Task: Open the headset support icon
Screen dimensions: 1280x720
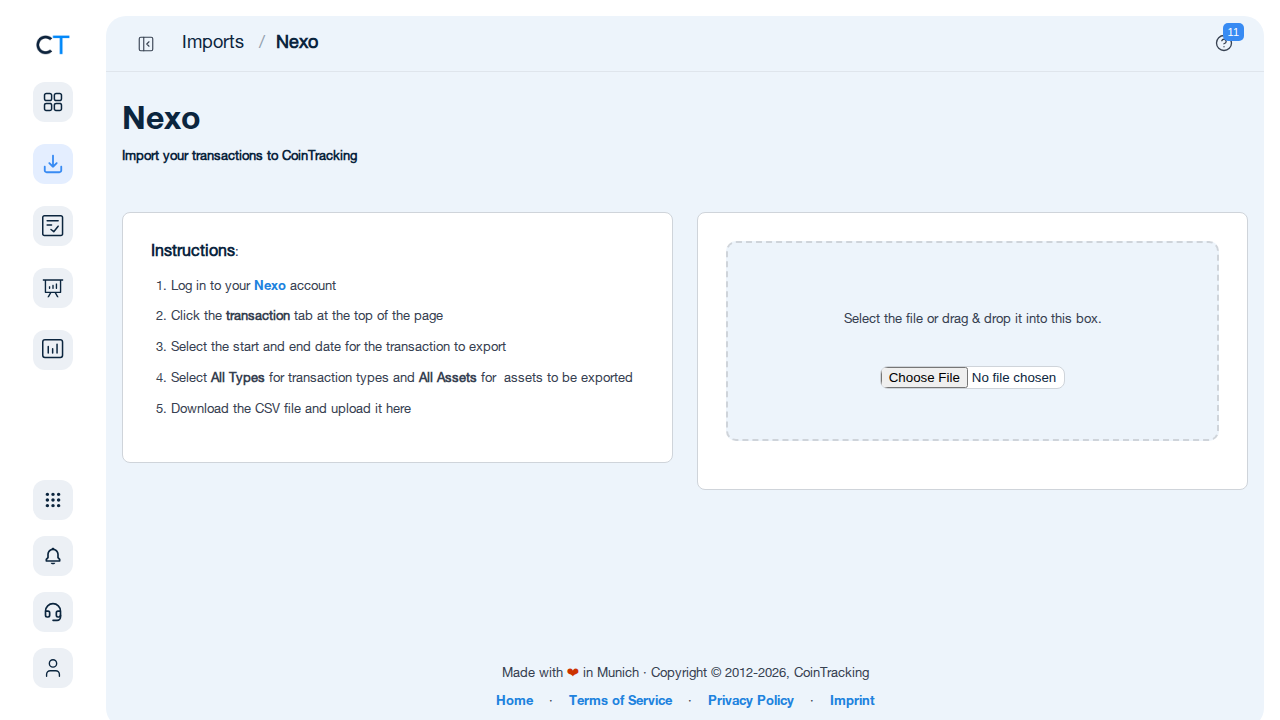Action: click(x=53, y=612)
